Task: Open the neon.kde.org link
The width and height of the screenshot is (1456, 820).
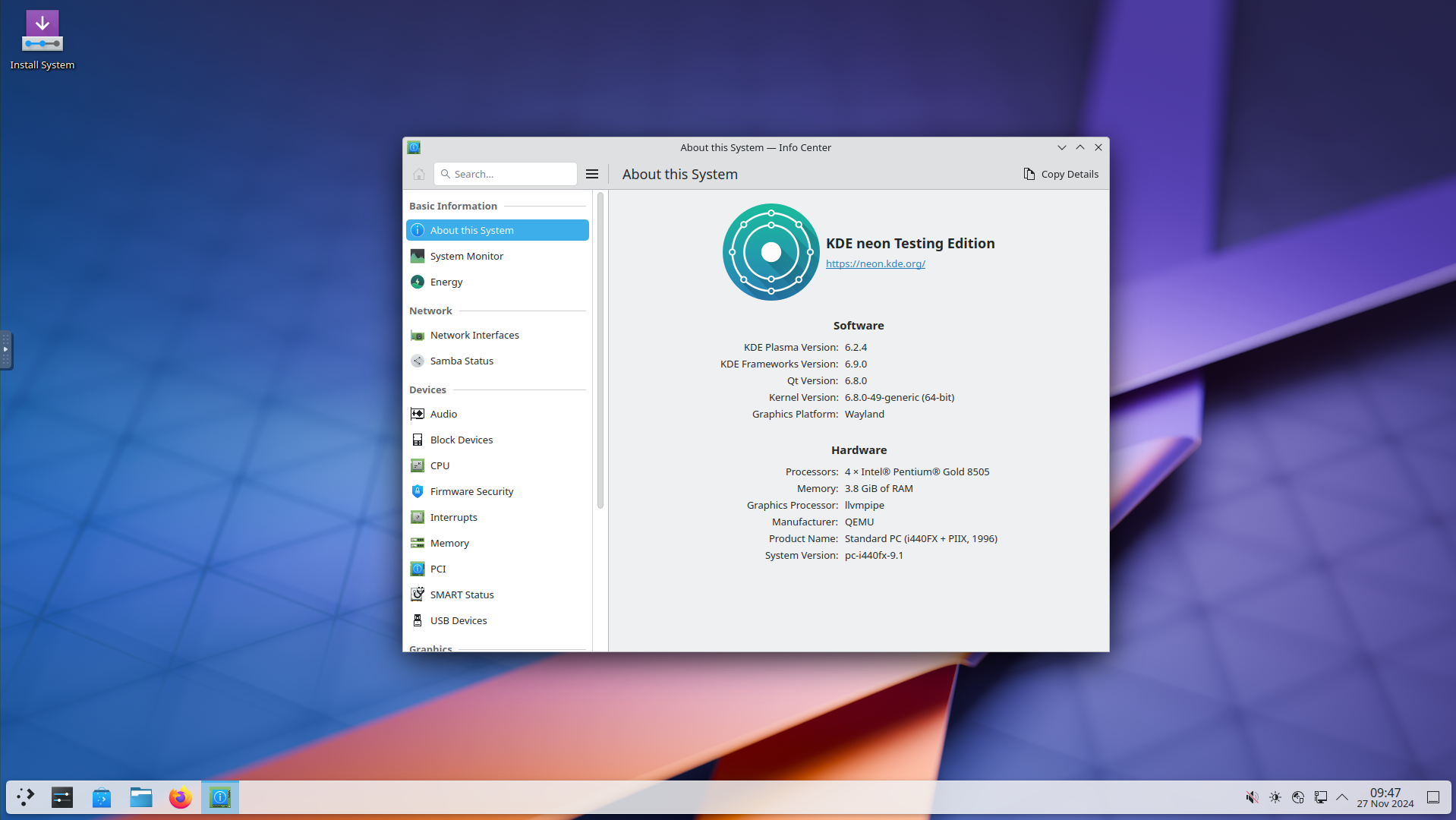Action: pos(875,263)
